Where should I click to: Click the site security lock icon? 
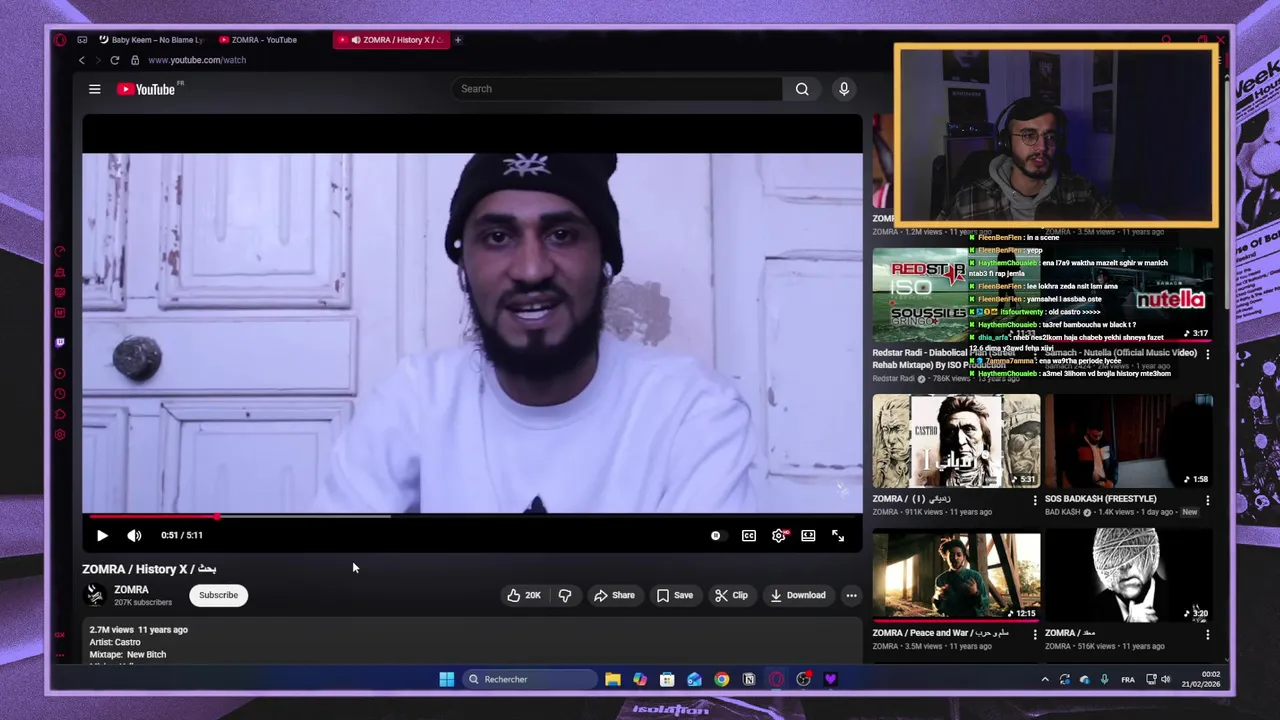135,60
